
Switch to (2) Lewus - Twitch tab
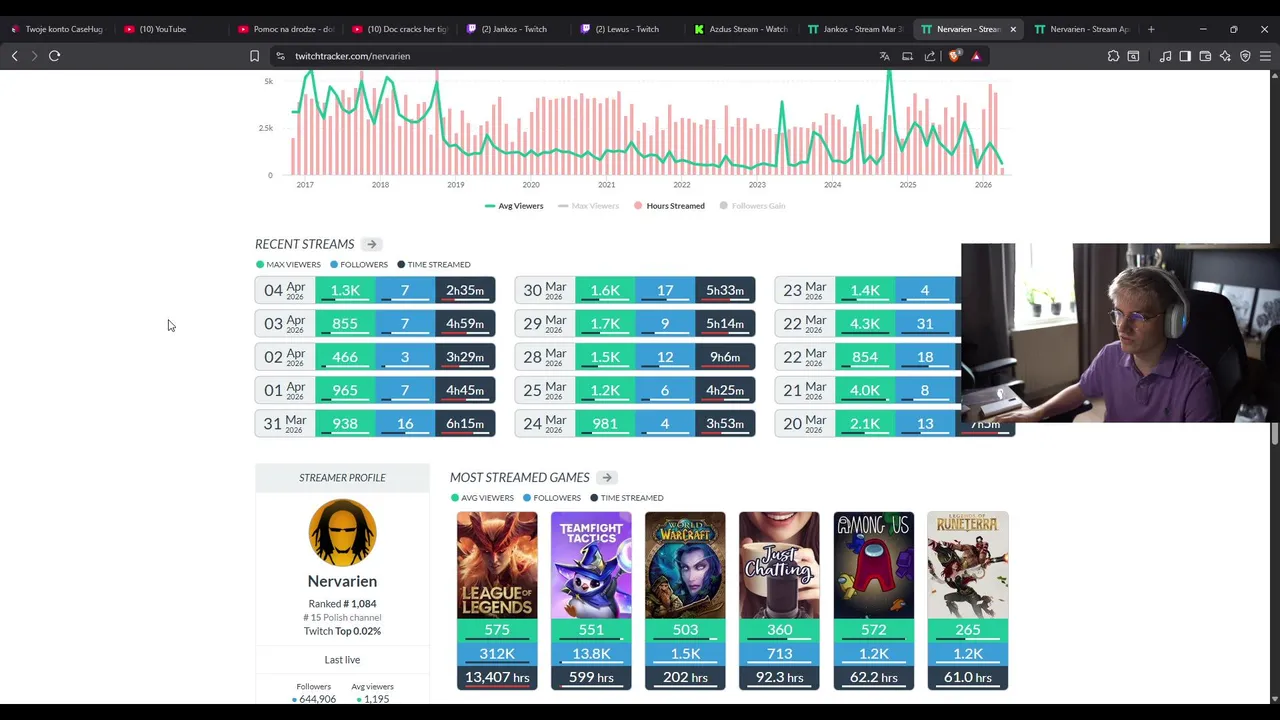click(x=628, y=29)
